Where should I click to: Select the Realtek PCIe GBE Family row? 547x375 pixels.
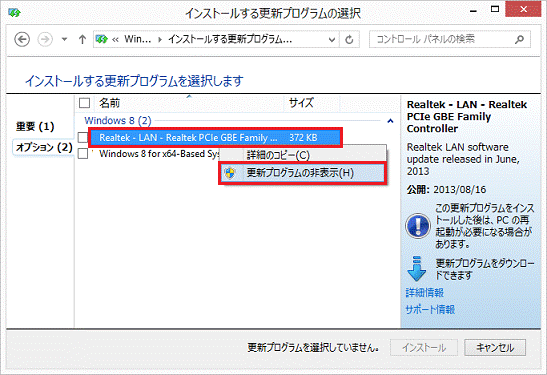(215, 137)
